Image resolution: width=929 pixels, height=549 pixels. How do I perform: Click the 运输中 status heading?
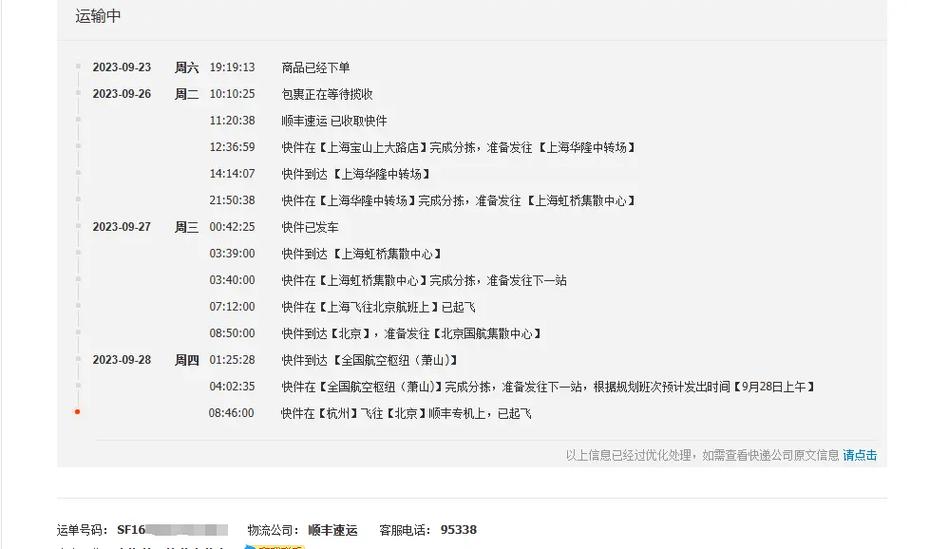click(98, 17)
